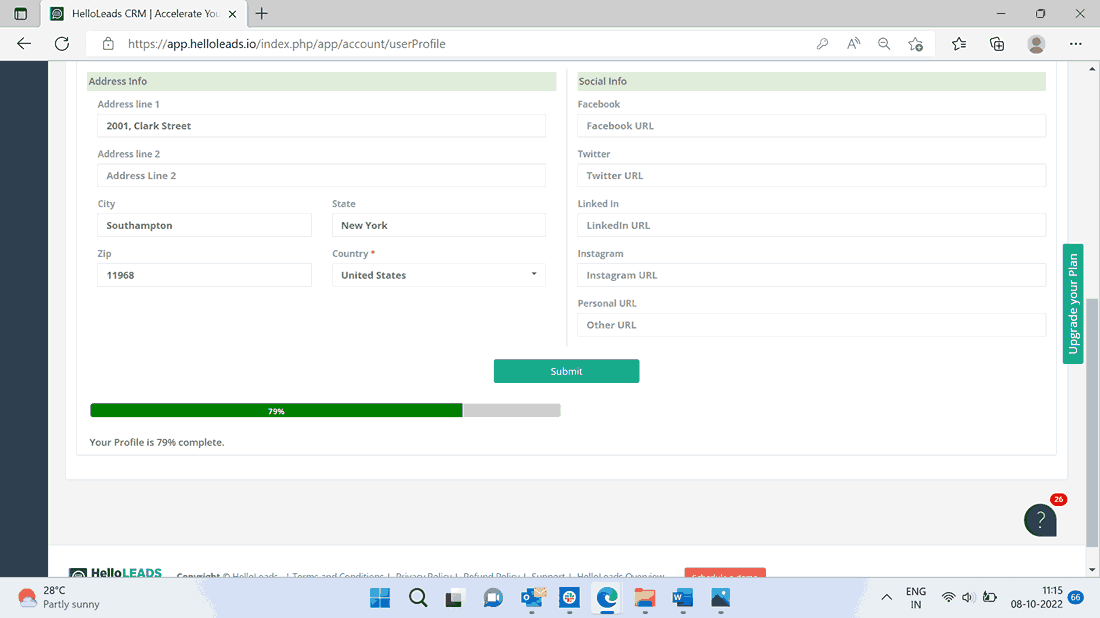
Task: Open the help question mark widget
Action: (x=1040, y=519)
